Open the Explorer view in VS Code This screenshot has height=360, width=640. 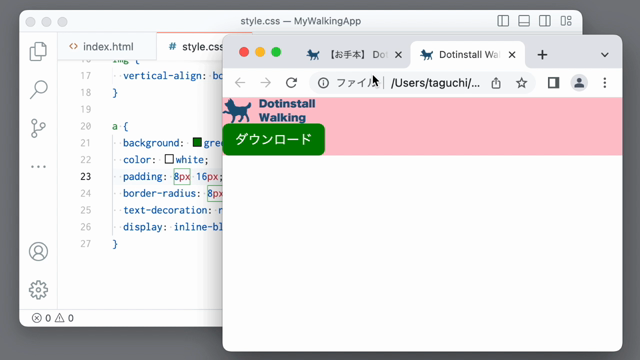(x=38, y=51)
